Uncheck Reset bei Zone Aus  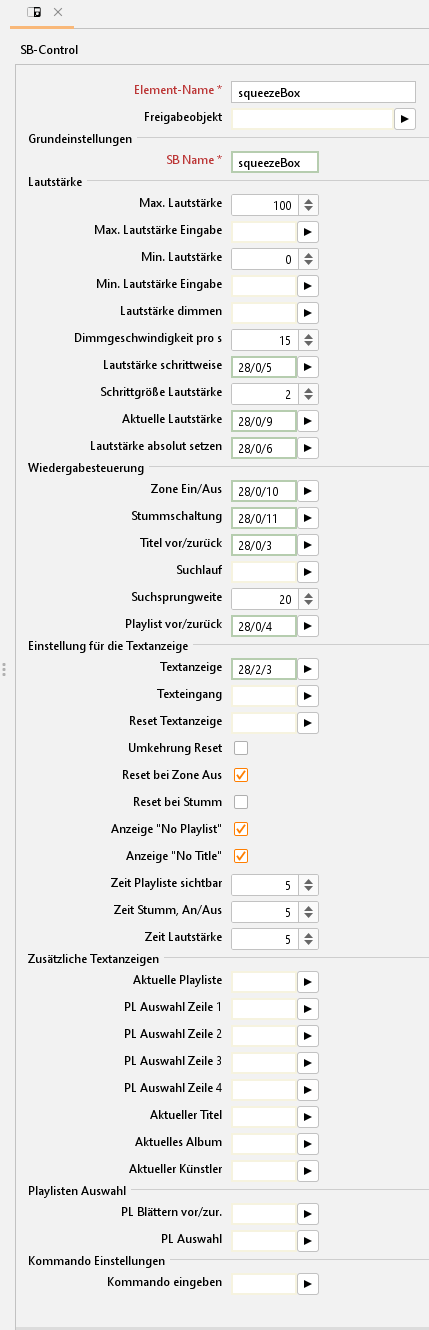[240, 775]
